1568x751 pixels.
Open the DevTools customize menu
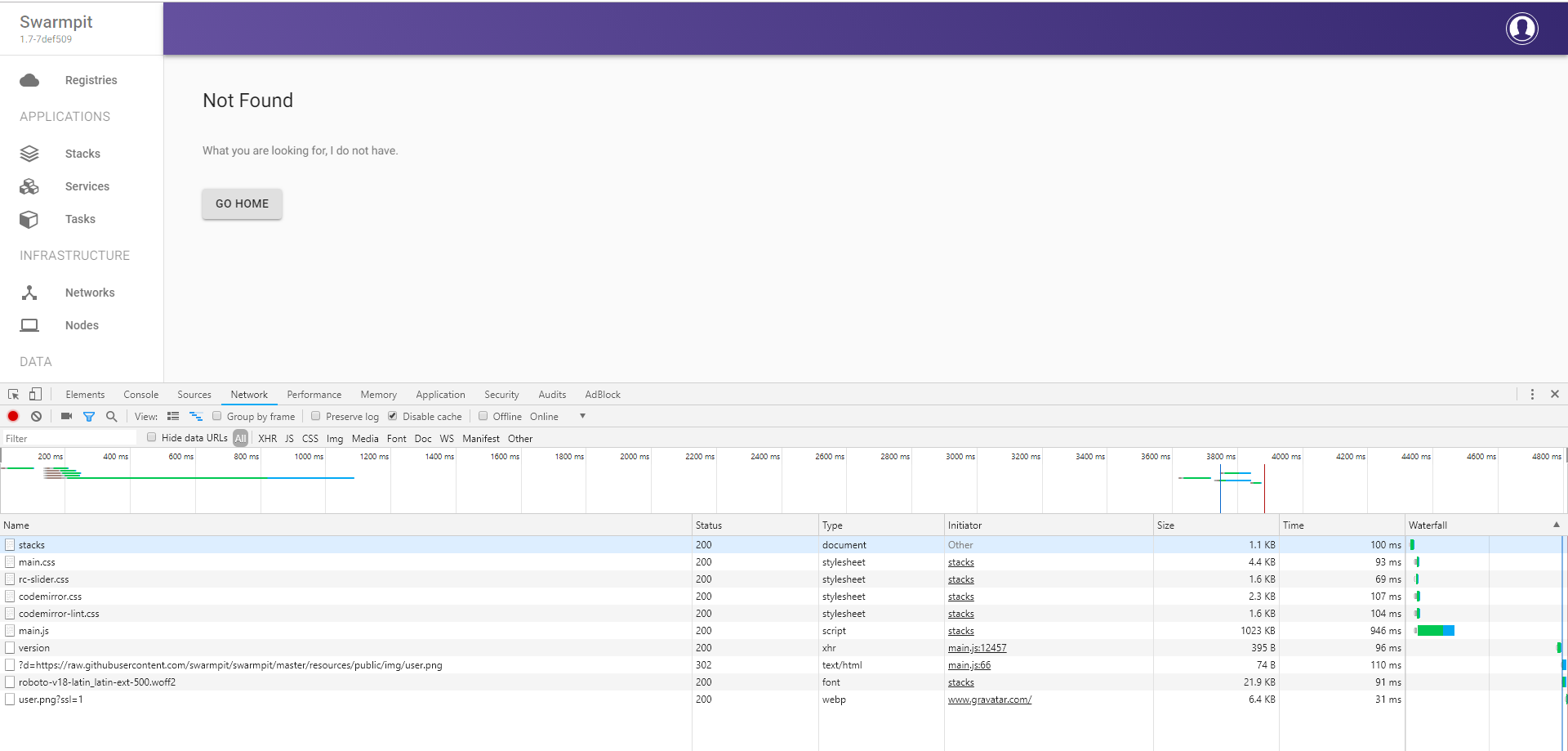[x=1532, y=394]
